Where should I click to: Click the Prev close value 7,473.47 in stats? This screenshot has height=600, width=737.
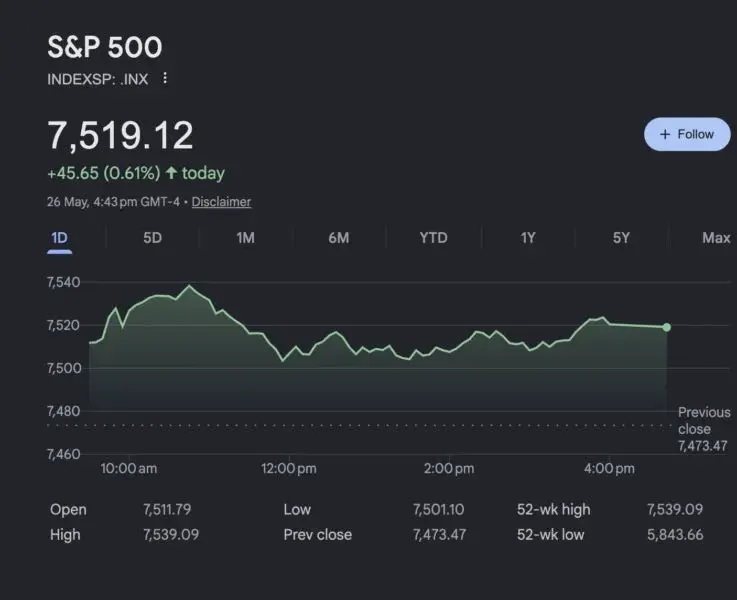coord(439,534)
